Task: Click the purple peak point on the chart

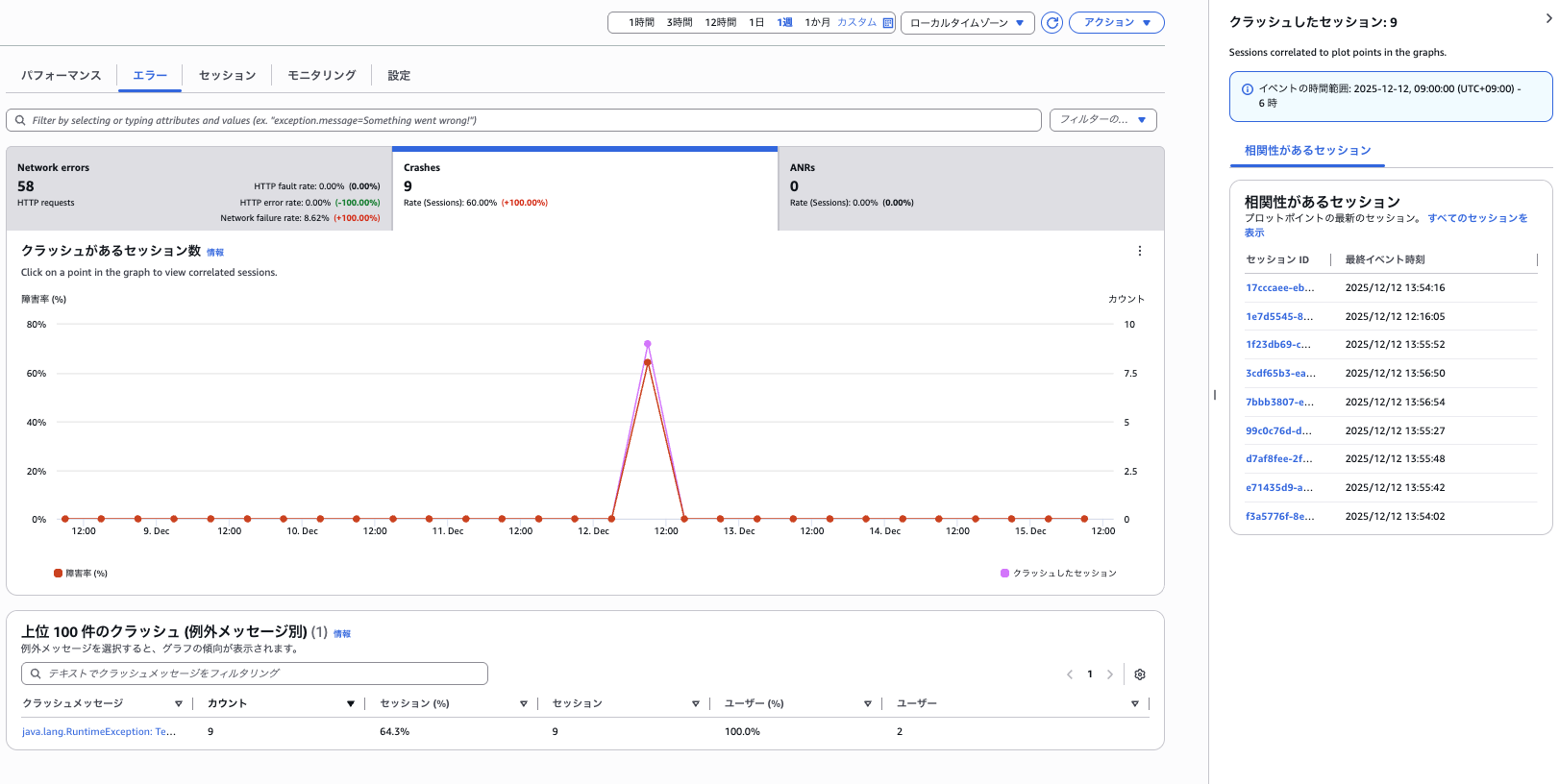Action: pos(648,344)
